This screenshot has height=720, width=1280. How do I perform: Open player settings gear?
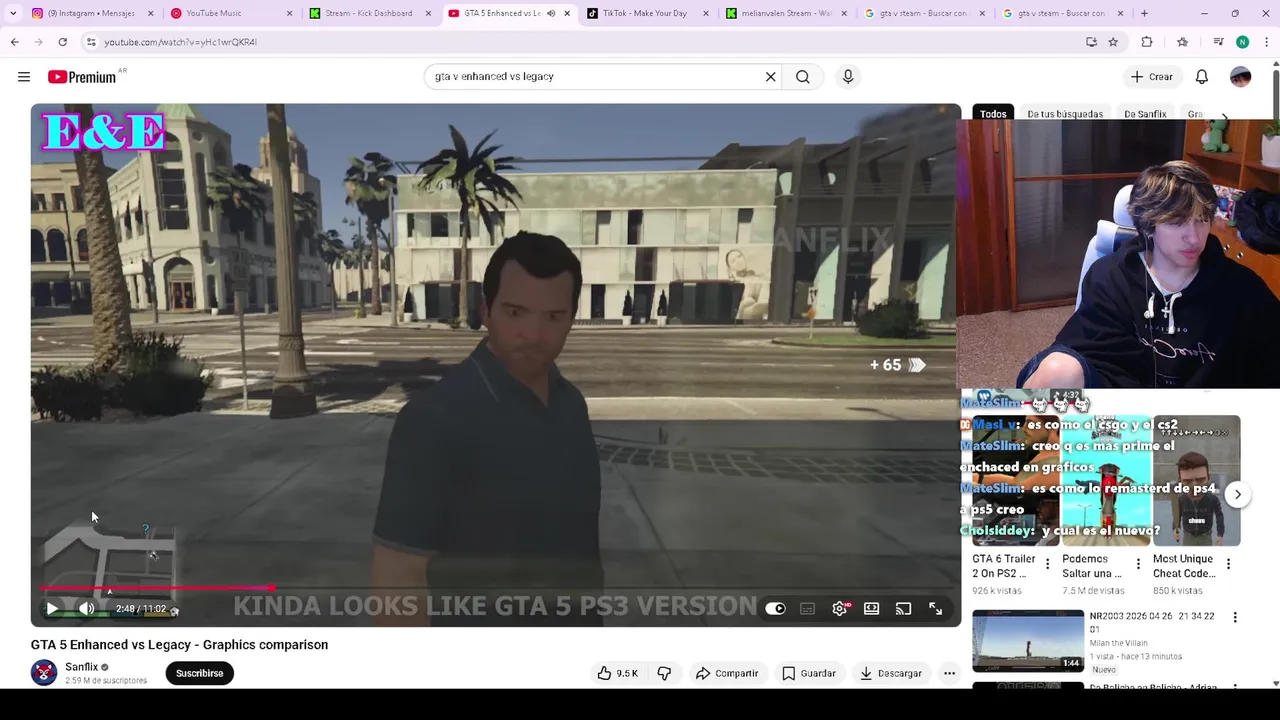point(840,608)
